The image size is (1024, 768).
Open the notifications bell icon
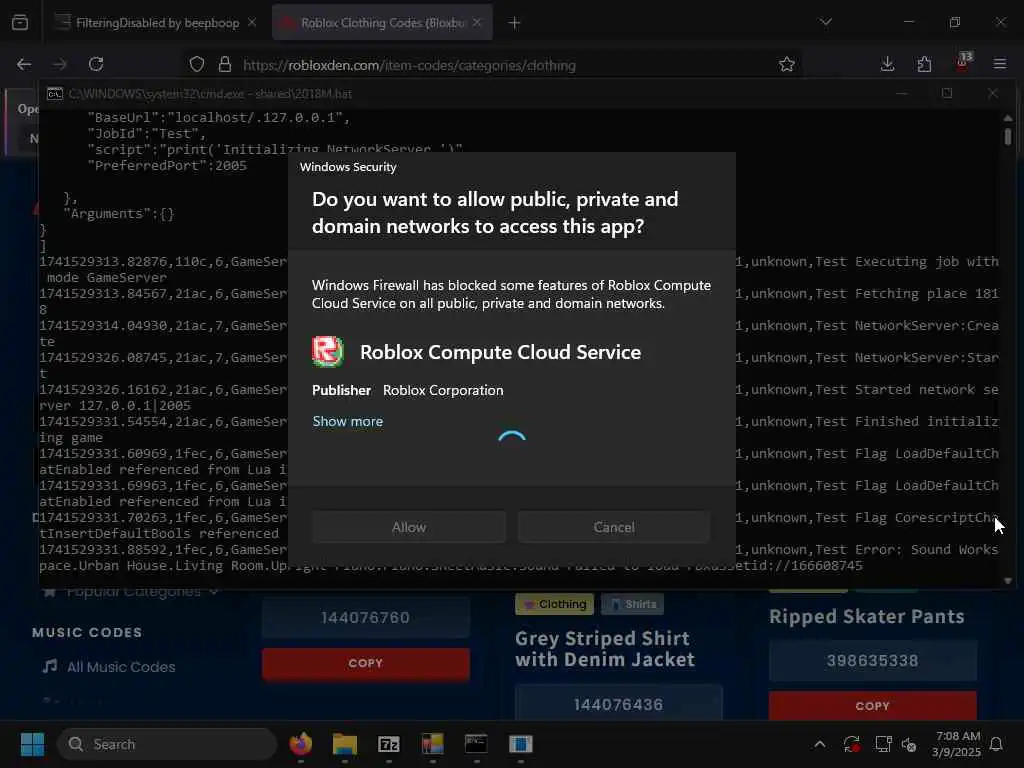[x=997, y=744]
